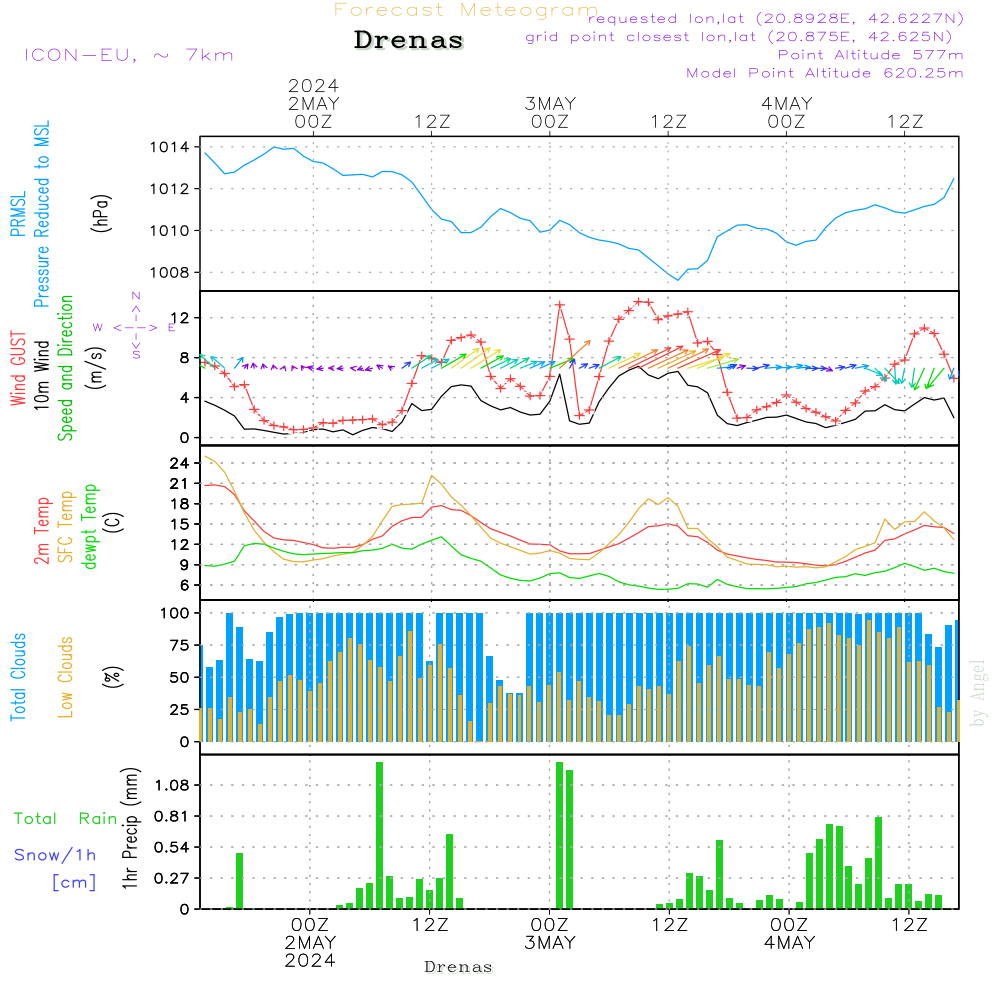
Task: Select the Low Clouds legend label
Action: tap(67, 675)
